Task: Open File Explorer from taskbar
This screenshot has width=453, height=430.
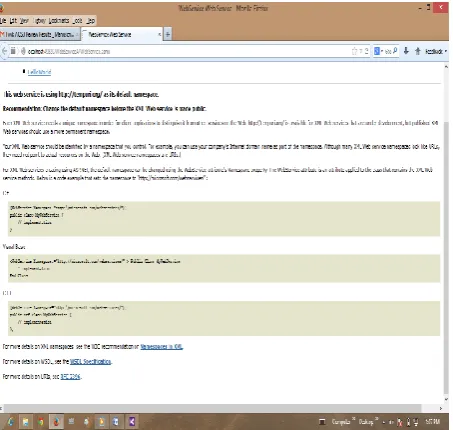Action: (x=25, y=422)
